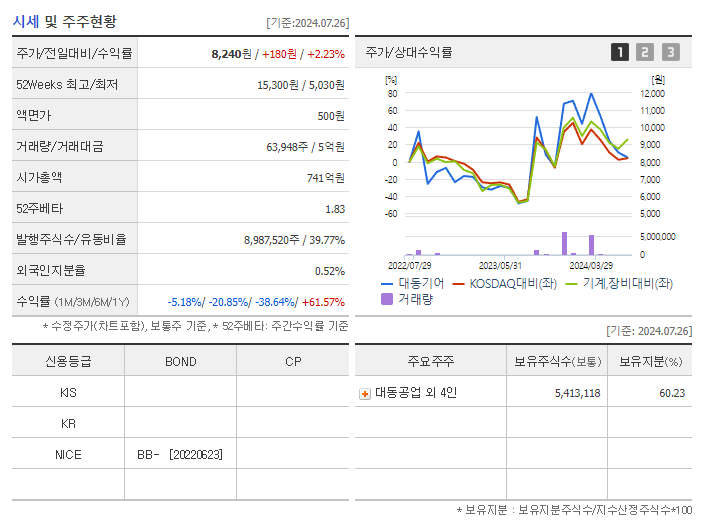Screen dimensions: 702x525
Task: Click the red KOSDAQ대비(좌) legend line
Action: [x=458, y=284]
